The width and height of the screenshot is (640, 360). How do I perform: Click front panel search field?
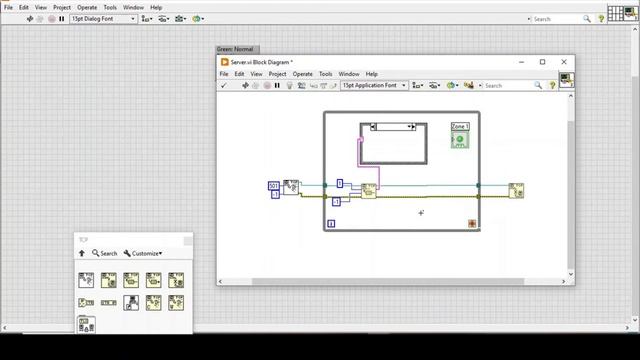(x=557, y=19)
